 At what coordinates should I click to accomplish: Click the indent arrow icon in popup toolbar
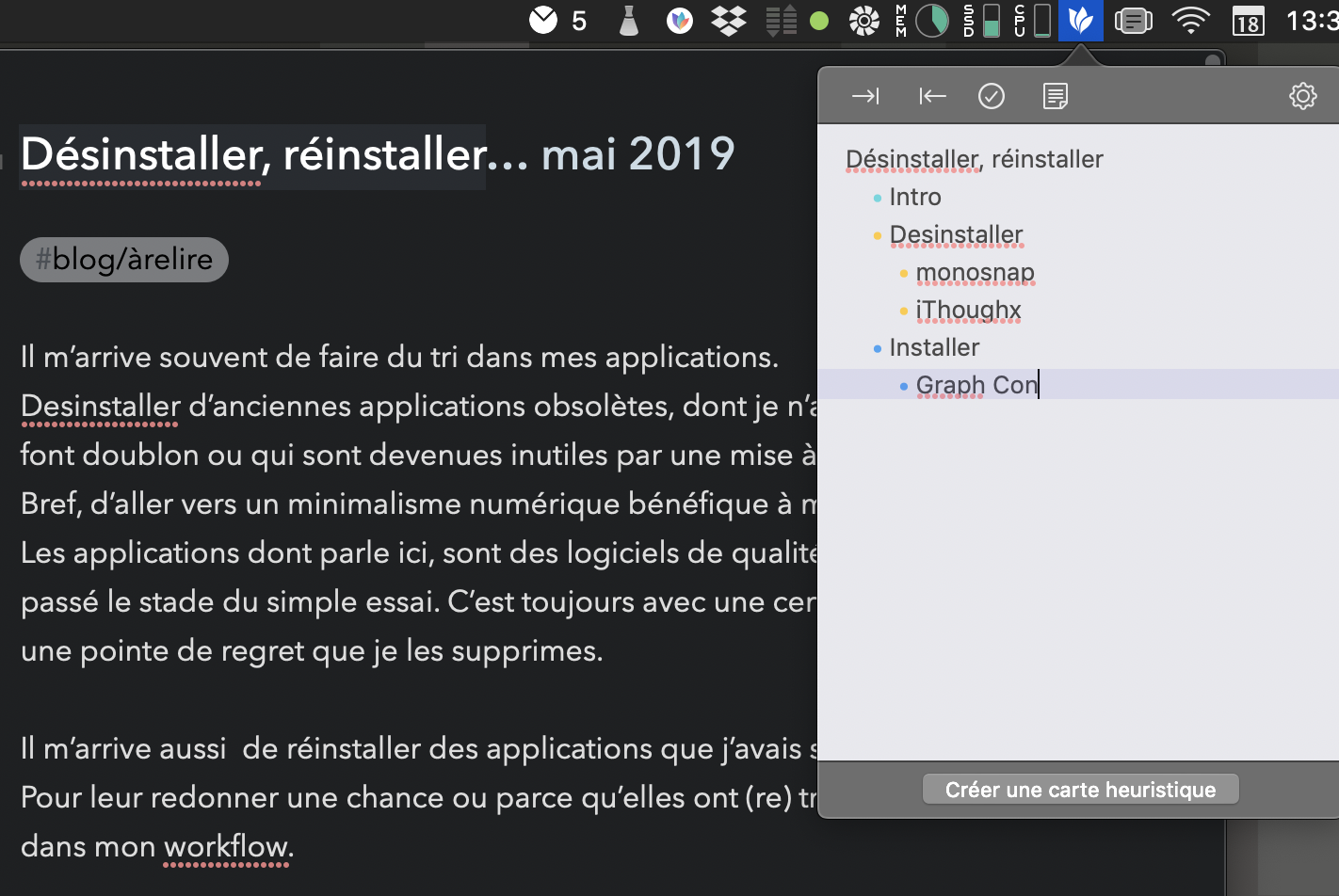click(x=865, y=96)
